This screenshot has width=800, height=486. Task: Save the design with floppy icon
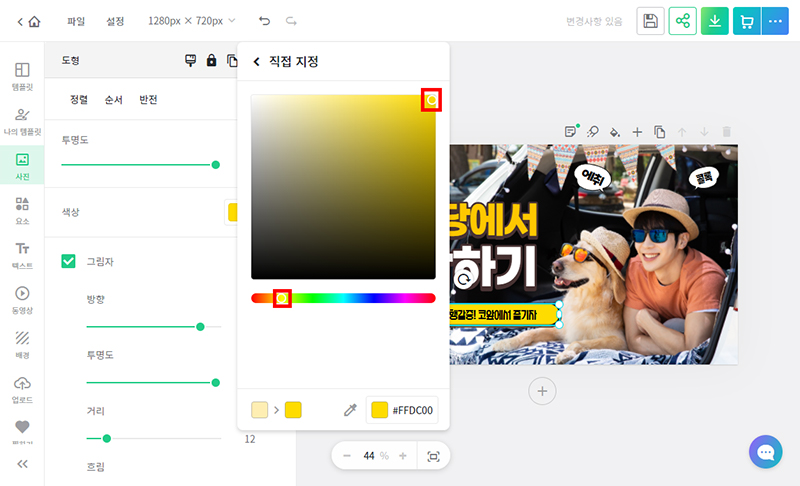[650, 21]
